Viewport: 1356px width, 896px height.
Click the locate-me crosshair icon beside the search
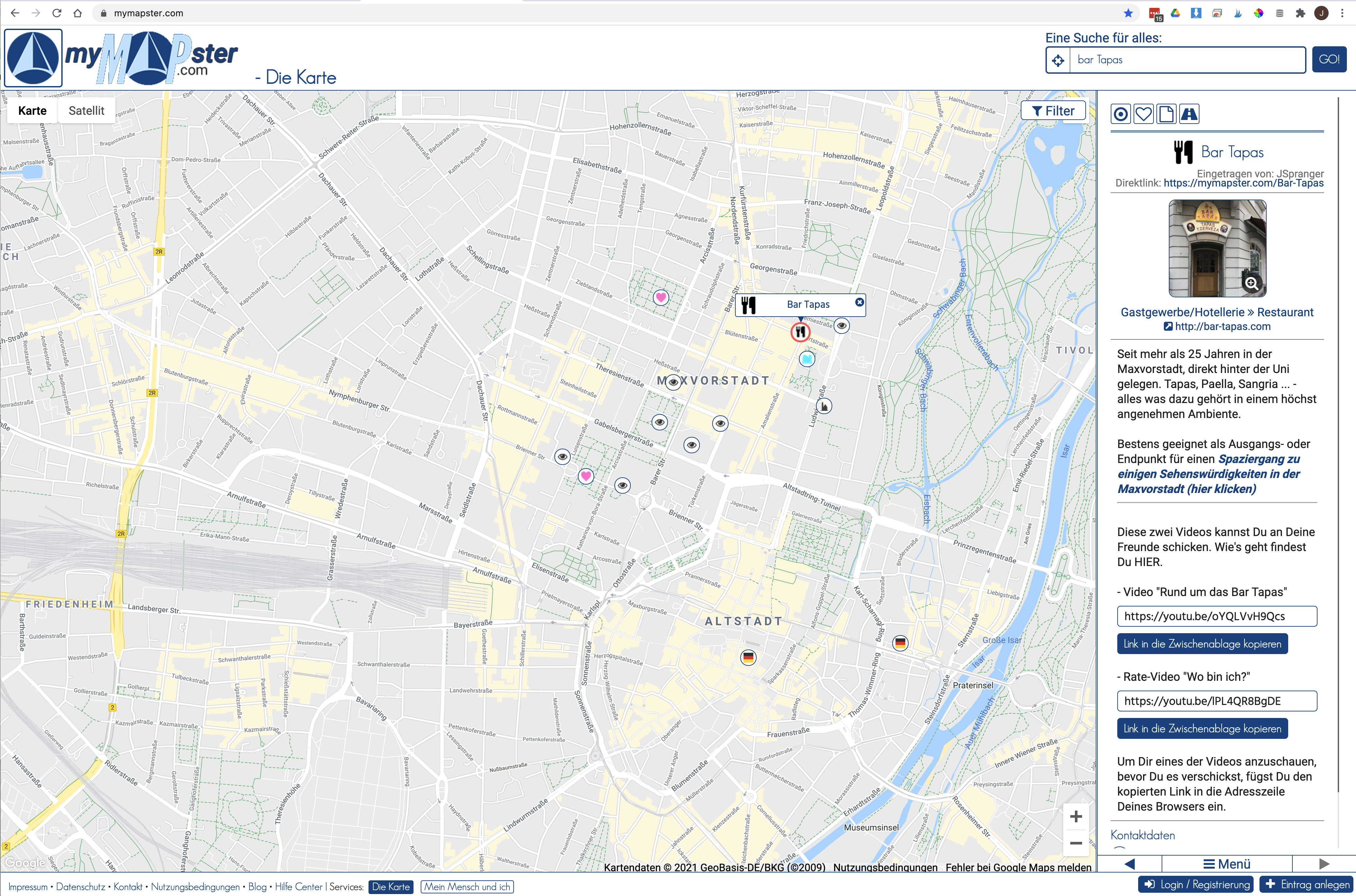click(1058, 60)
